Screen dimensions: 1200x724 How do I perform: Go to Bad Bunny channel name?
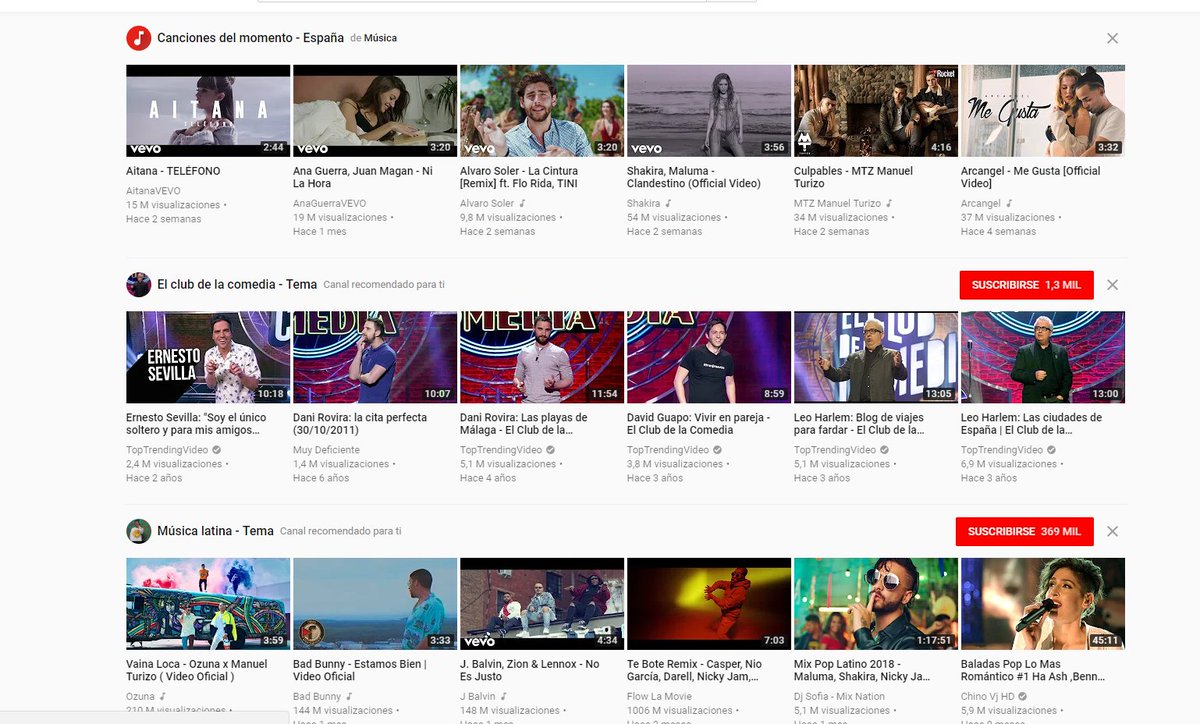(317, 696)
